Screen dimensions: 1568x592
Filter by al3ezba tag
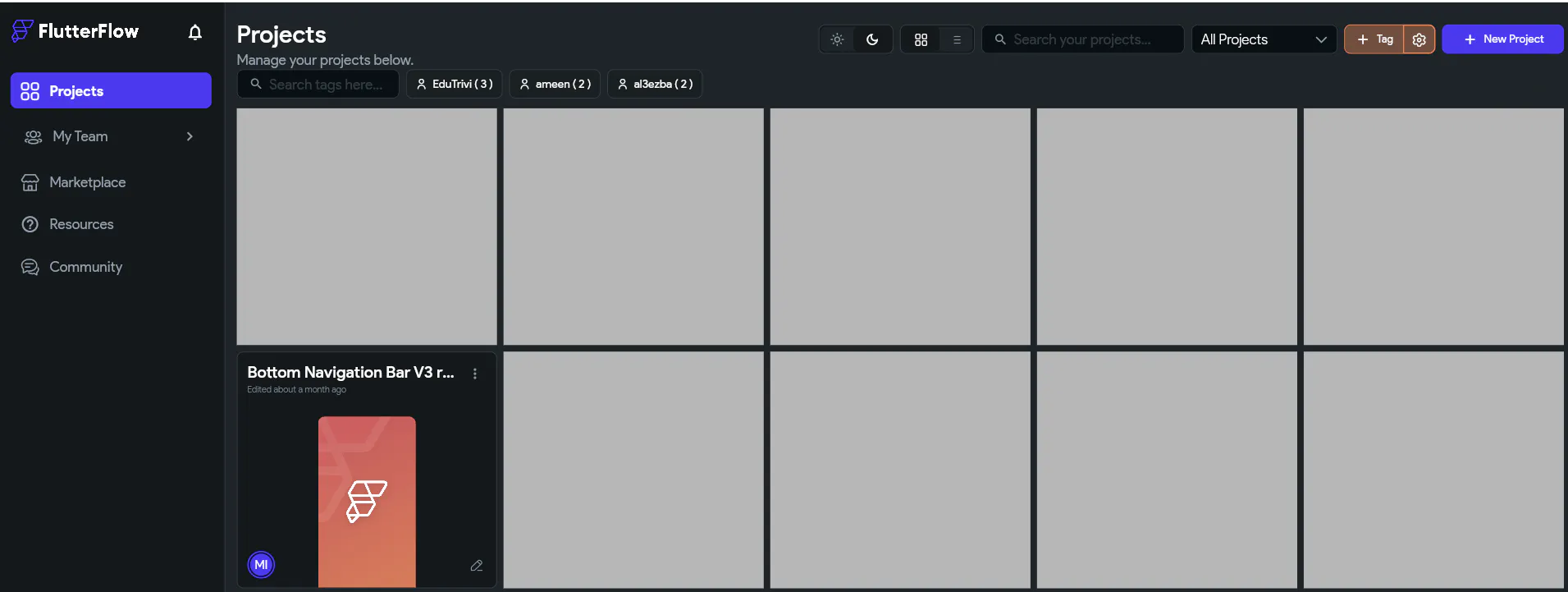click(x=655, y=84)
